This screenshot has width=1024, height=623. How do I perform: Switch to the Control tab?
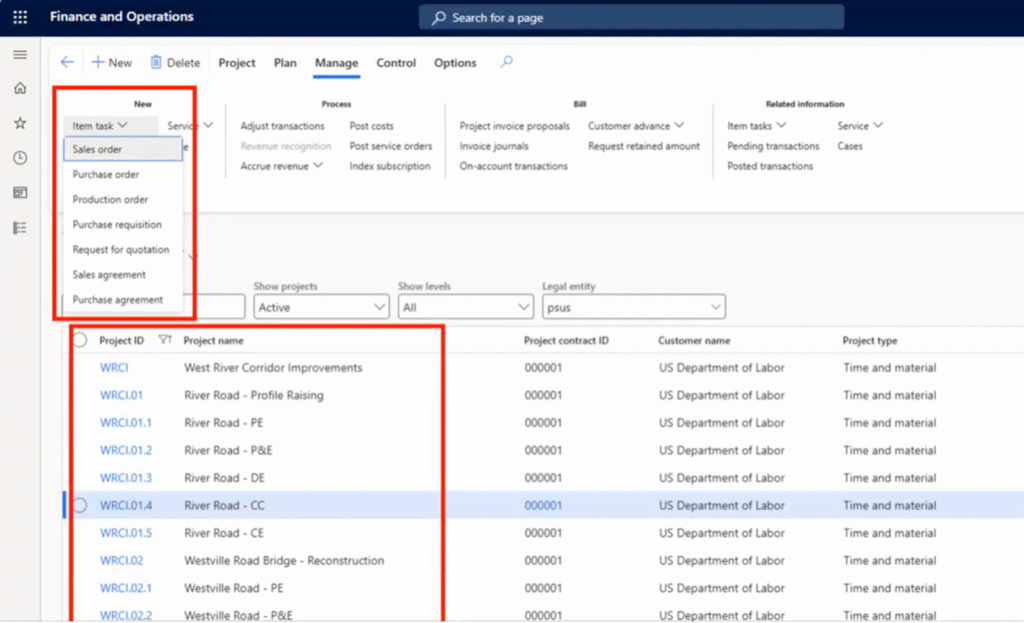pos(396,63)
